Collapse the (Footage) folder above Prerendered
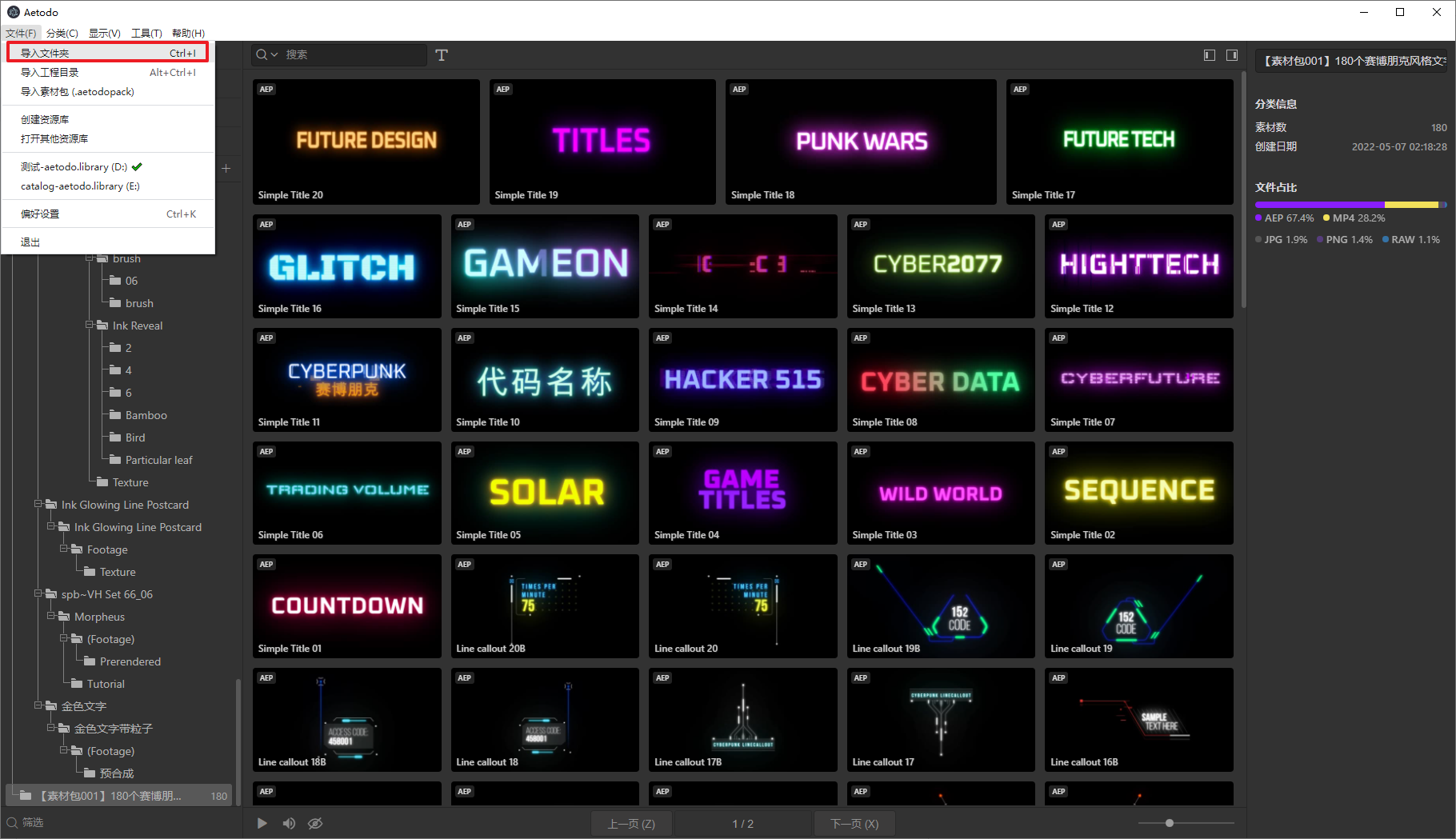The width and height of the screenshot is (1456, 839). pos(63,638)
